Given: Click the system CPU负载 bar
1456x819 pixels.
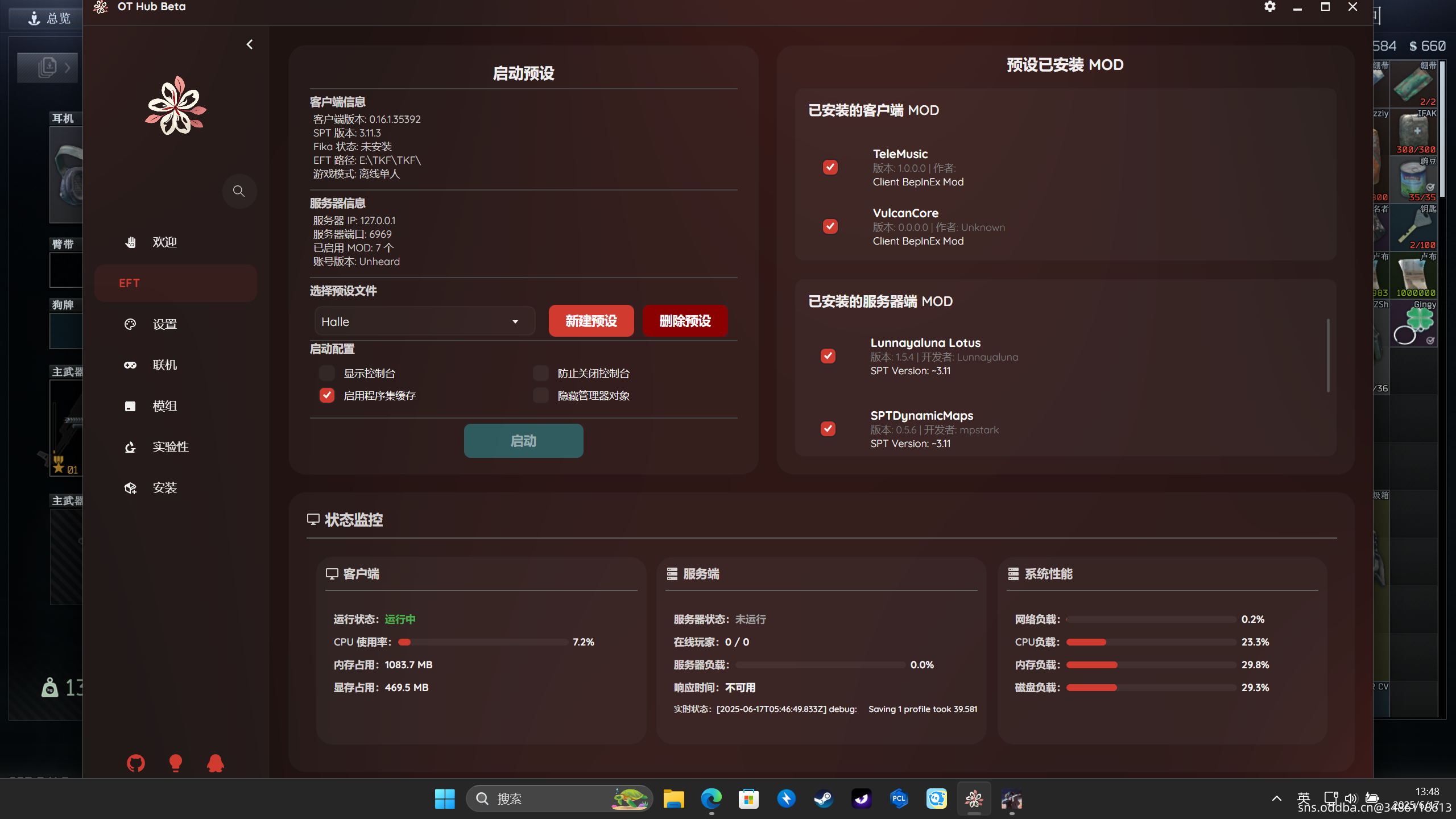Looking at the screenshot, I should (1151, 642).
